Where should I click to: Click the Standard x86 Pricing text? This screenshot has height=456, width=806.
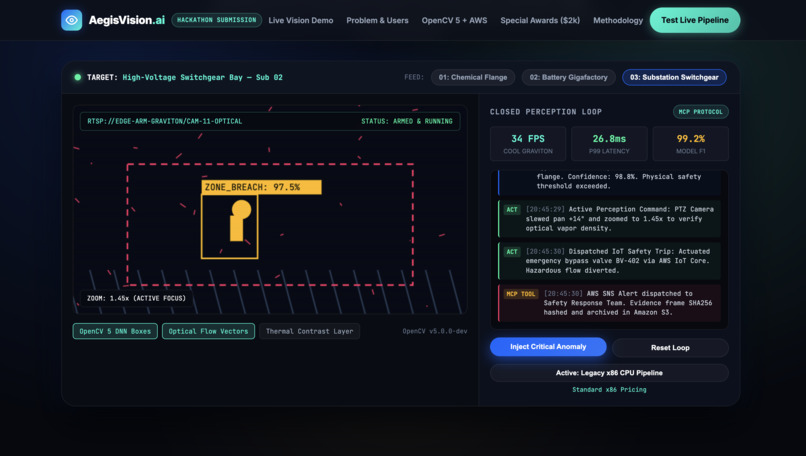[609, 390]
